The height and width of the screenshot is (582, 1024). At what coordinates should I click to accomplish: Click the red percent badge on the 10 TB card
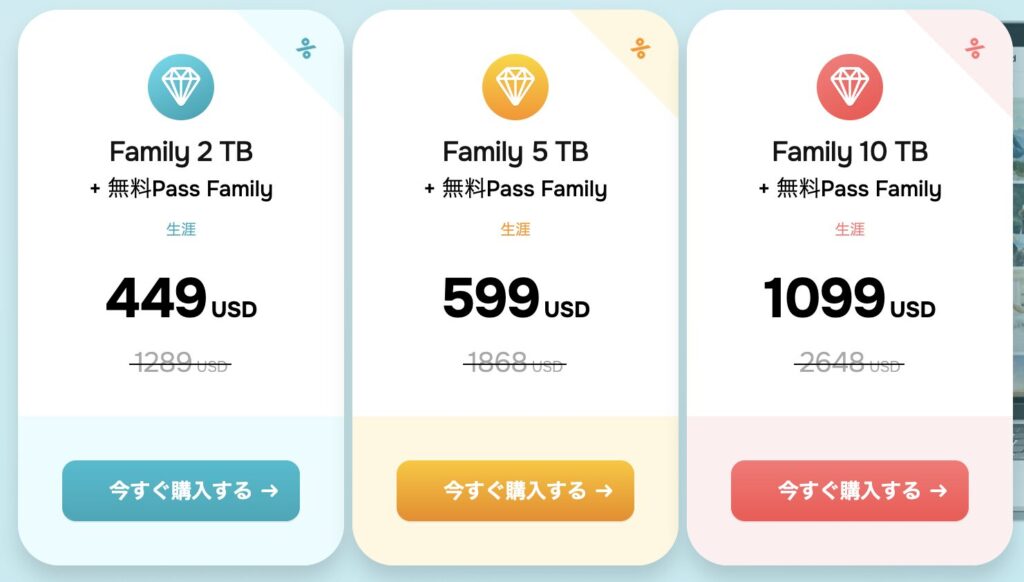pos(975,47)
